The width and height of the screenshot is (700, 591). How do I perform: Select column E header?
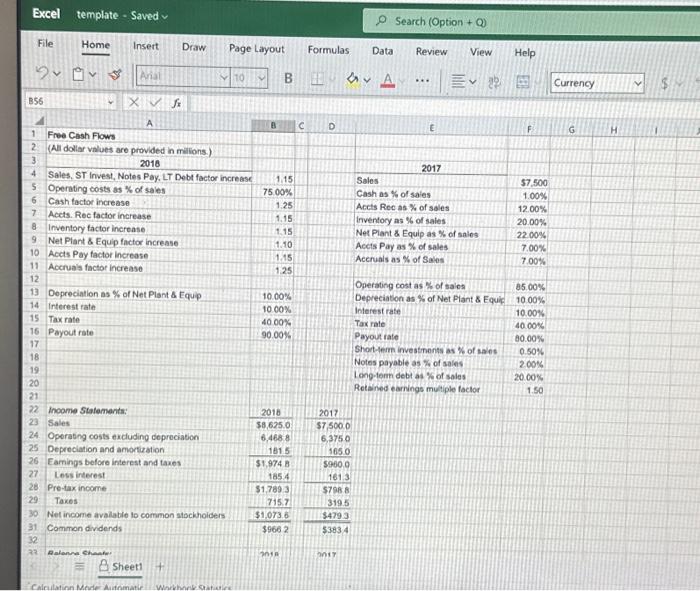click(x=431, y=128)
